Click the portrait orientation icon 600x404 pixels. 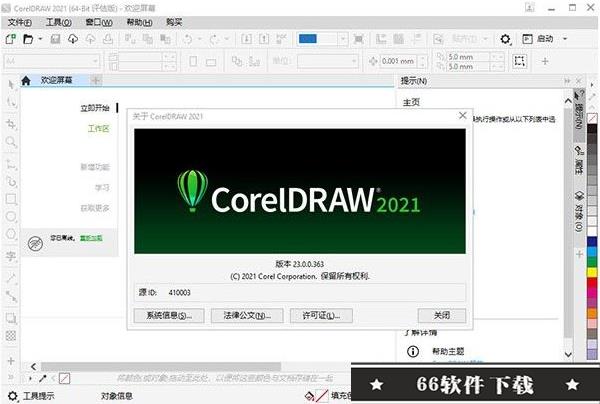tap(194, 61)
